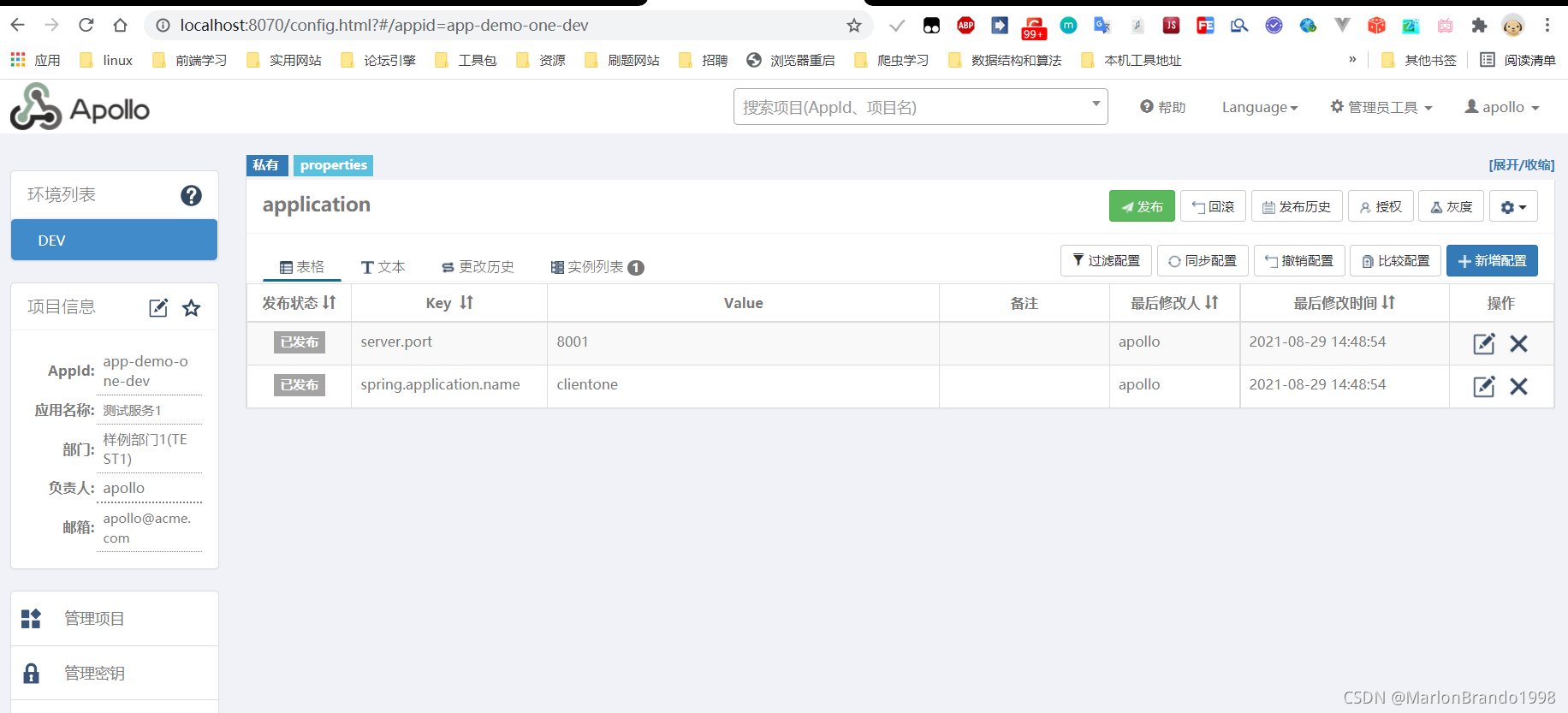Click the manage project grid icon

click(31, 619)
